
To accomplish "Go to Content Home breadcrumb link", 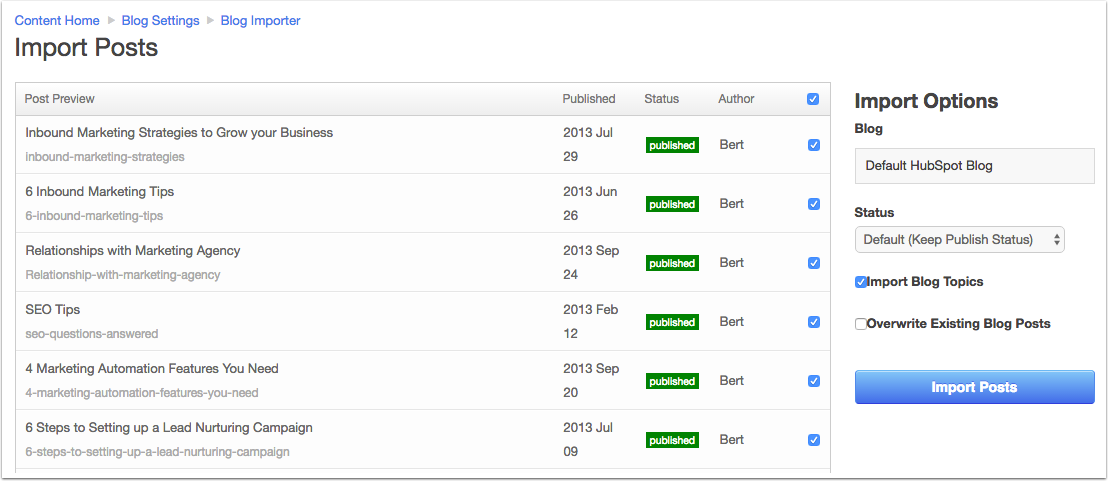I will point(57,20).
